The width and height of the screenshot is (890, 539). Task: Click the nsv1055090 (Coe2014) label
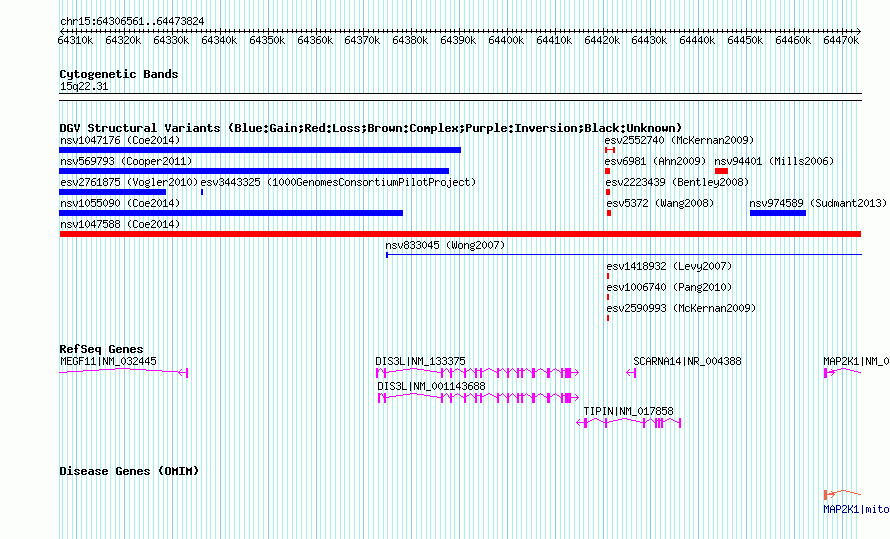tap(120, 203)
